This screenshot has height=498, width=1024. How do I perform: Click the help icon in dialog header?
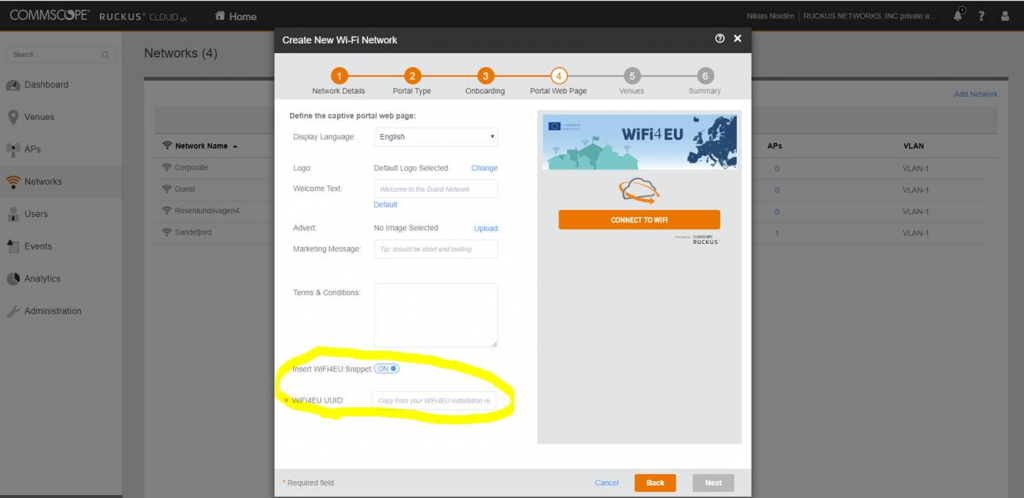pos(720,39)
